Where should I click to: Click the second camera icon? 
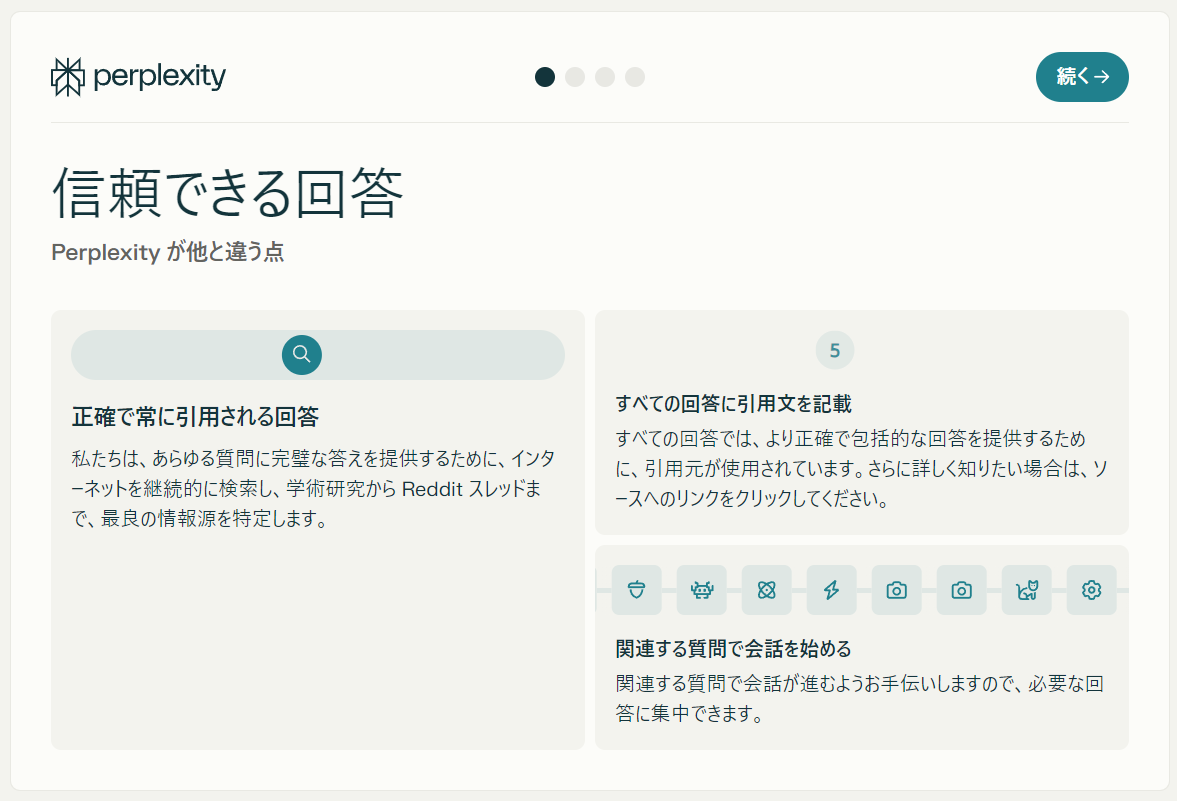point(961,590)
